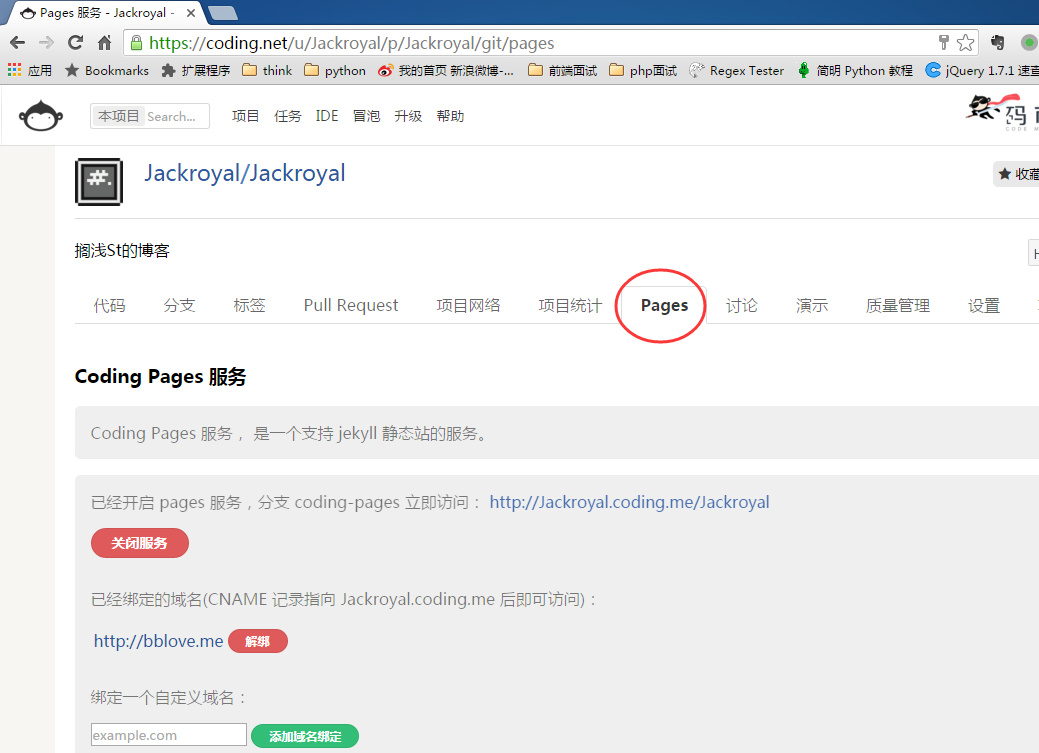
Task: Click the green padlock security icon
Action: [136, 43]
